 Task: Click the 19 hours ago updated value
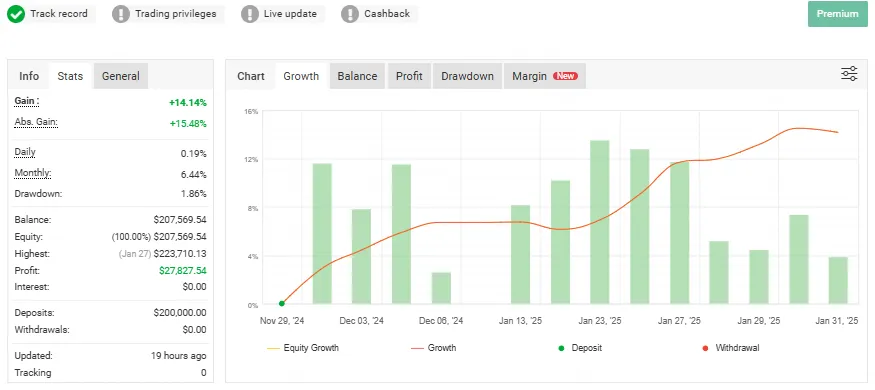tap(179, 355)
